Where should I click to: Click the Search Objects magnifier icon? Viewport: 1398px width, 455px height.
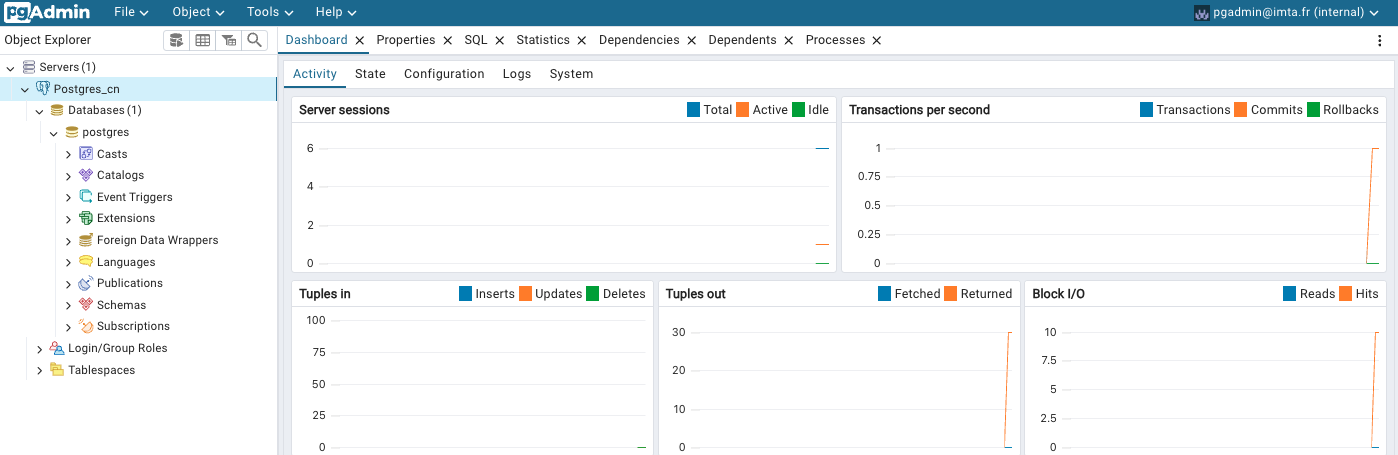point(255,40)
